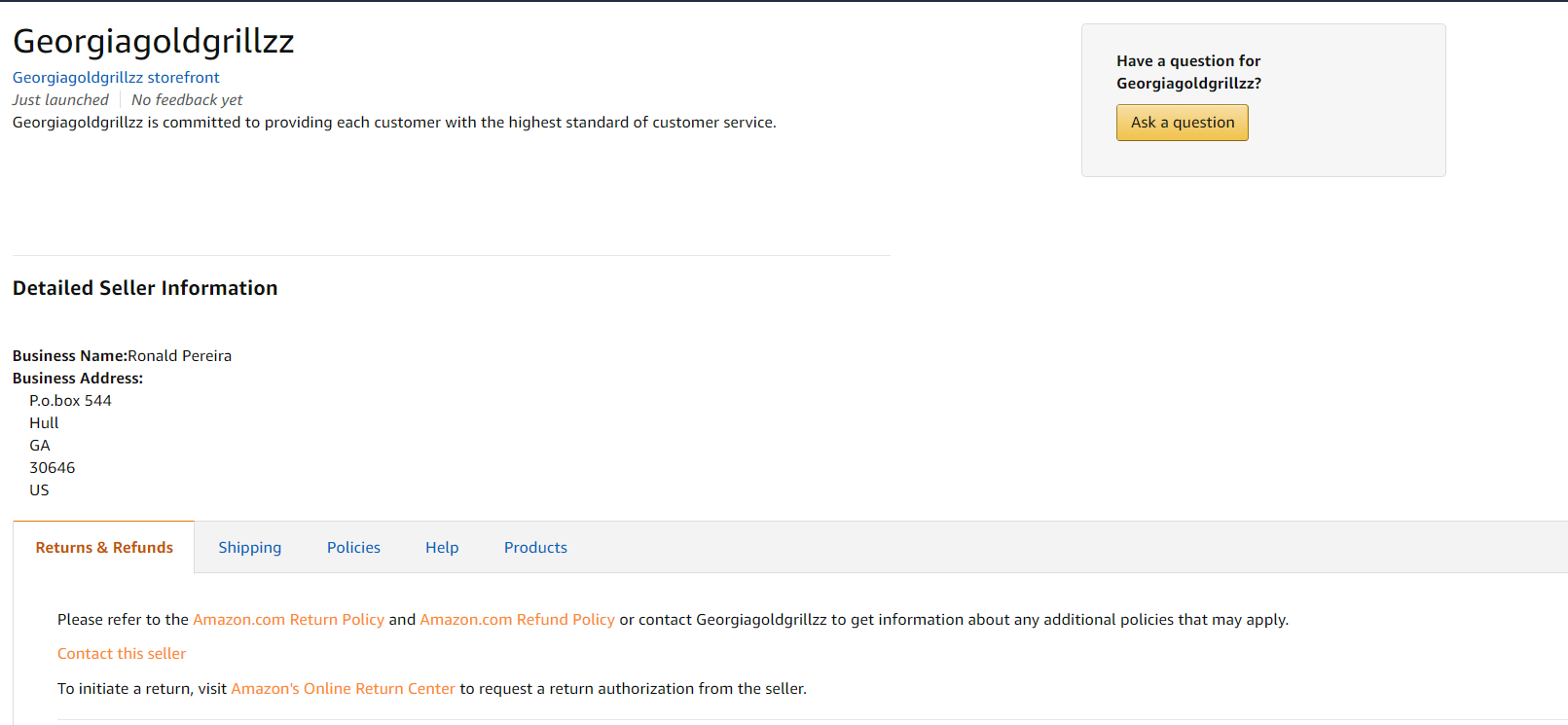Click the Just launched status text
The width and height of the screenshot is (1568, 725).
point(60,100)
